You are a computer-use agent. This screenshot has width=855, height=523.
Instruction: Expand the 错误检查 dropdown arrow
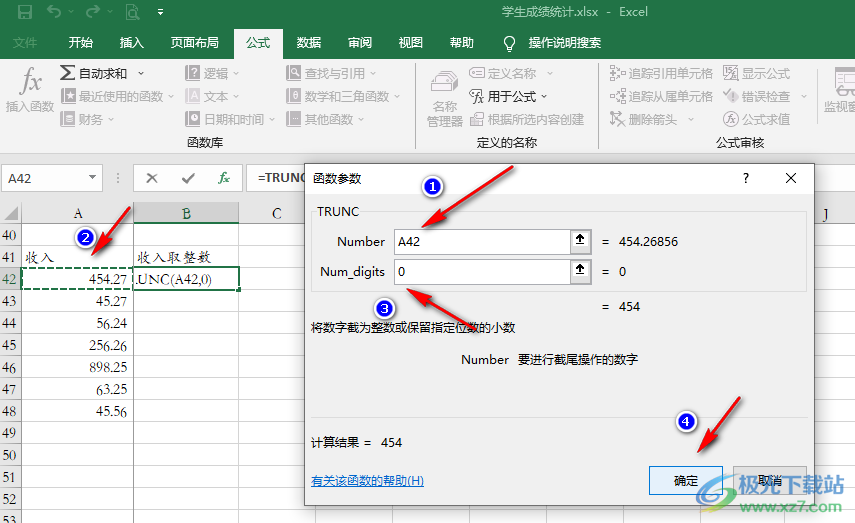(x=804, y=97)
